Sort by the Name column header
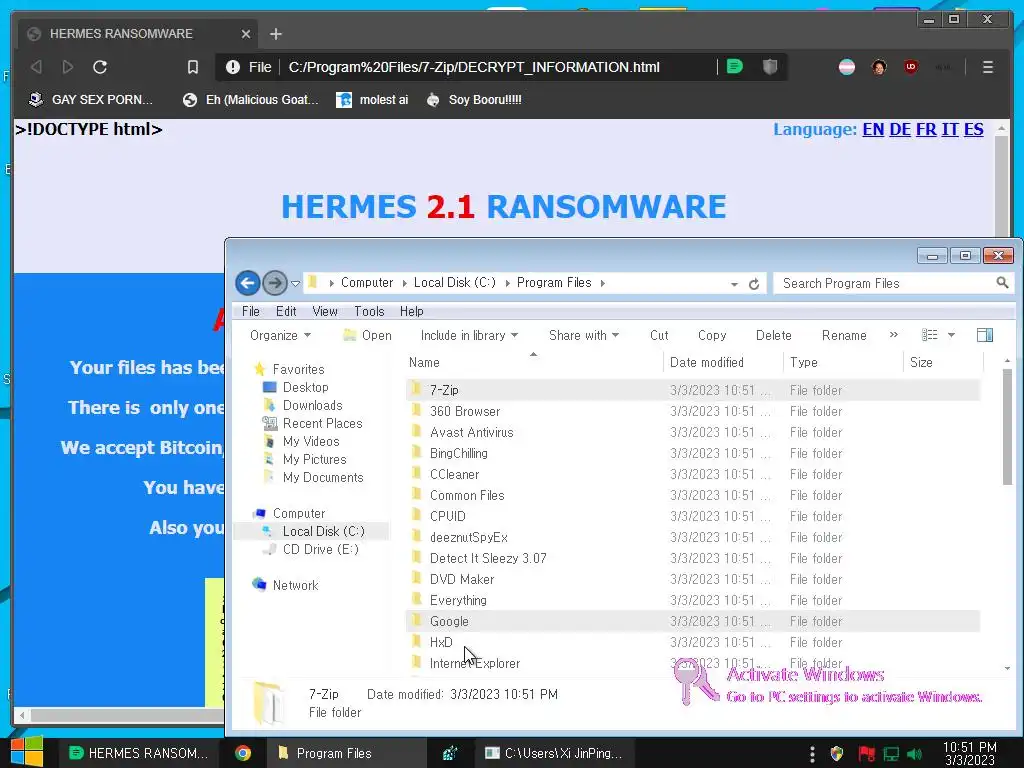Viewport: 1024px width, 768px height. tap(534, 362)
